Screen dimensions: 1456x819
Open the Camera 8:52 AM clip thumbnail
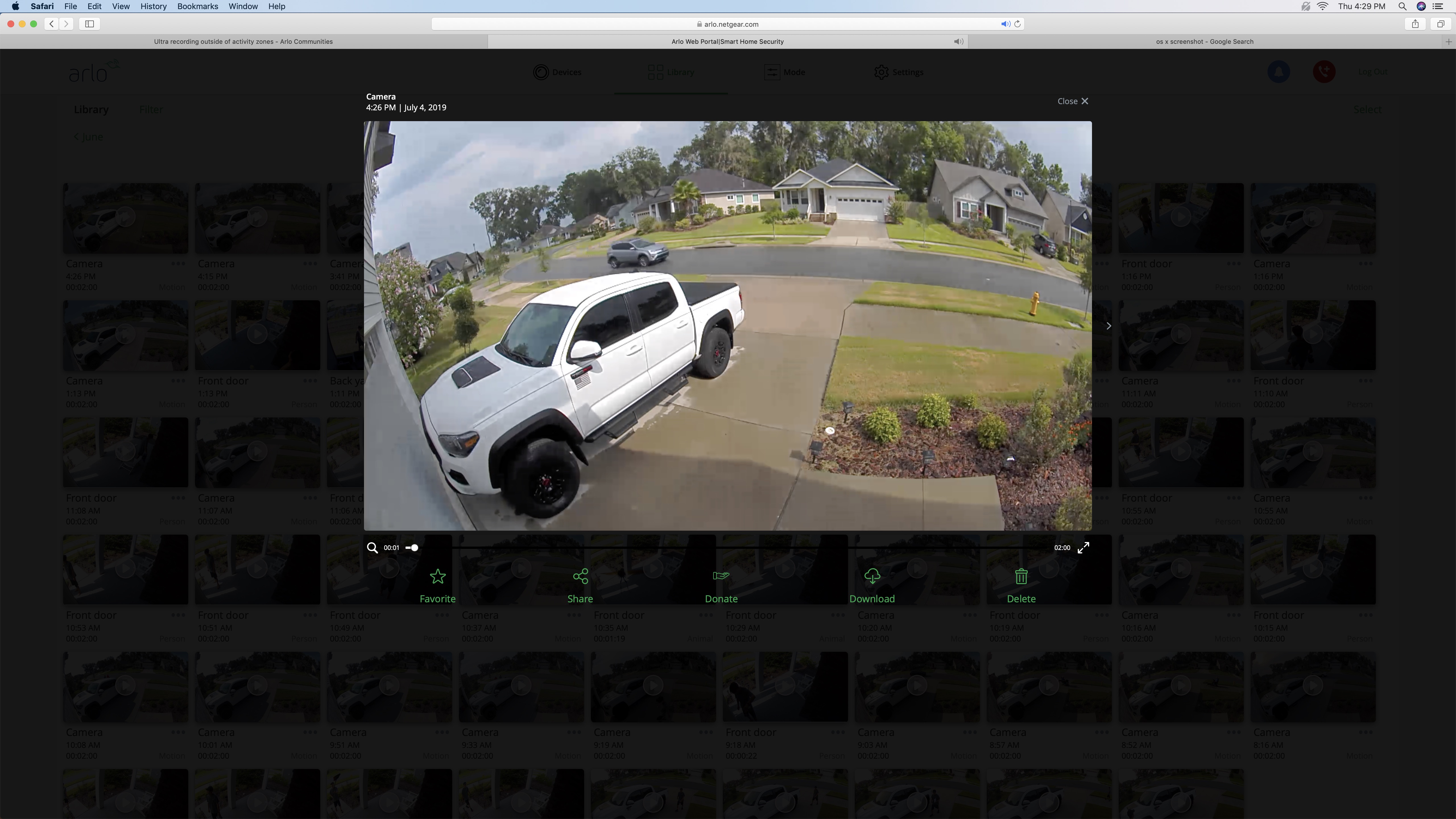1181,686
